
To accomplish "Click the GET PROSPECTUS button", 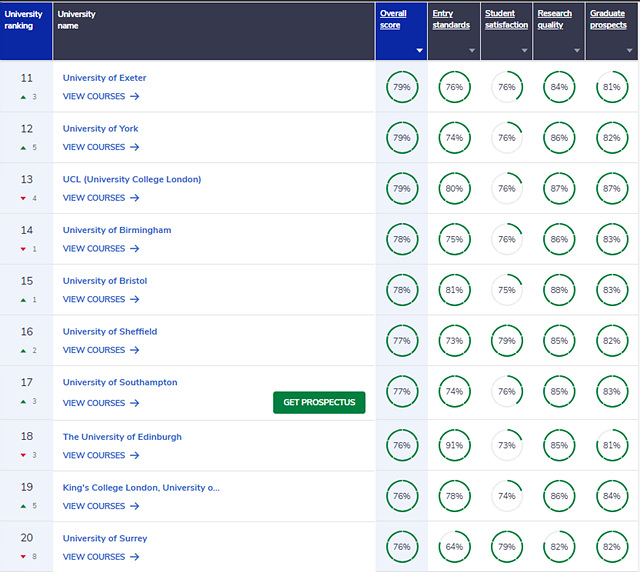I will [x=319, y=403].
